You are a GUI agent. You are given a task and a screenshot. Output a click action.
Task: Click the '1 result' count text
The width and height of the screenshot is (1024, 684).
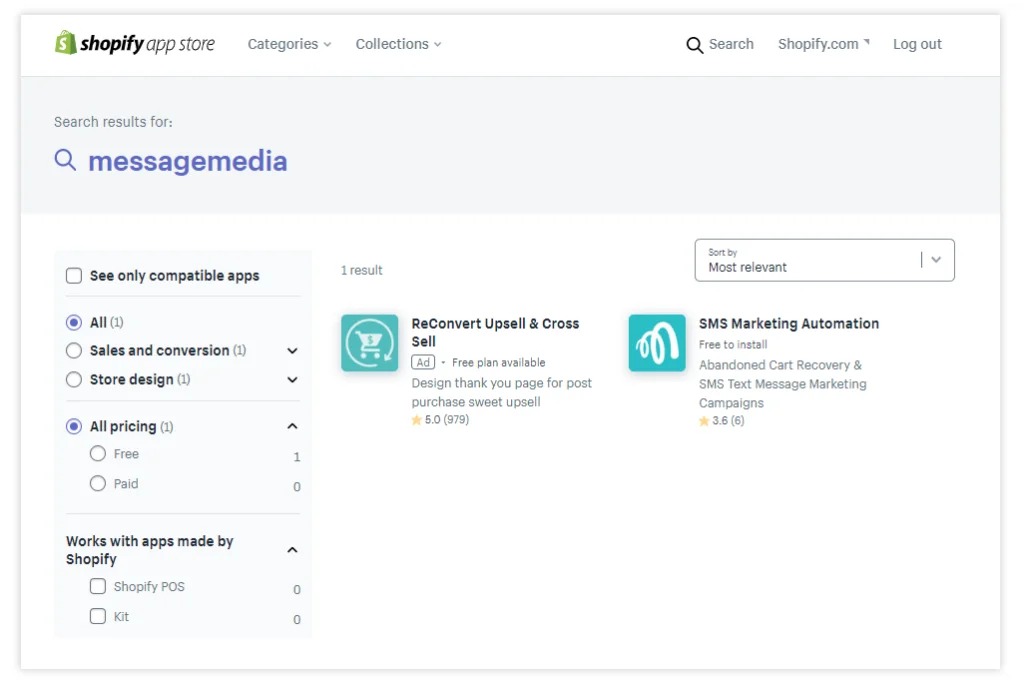(x=362, y=270)
